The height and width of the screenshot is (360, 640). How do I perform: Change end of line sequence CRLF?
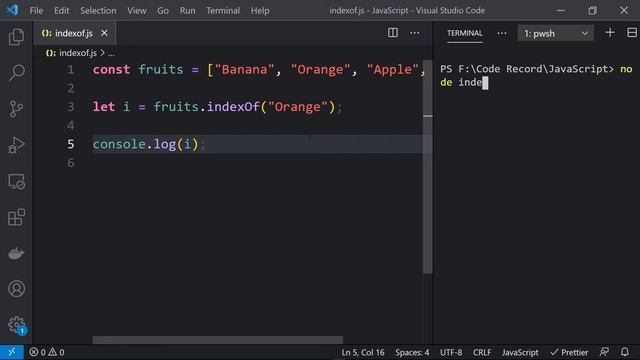(x=482, y=352)
